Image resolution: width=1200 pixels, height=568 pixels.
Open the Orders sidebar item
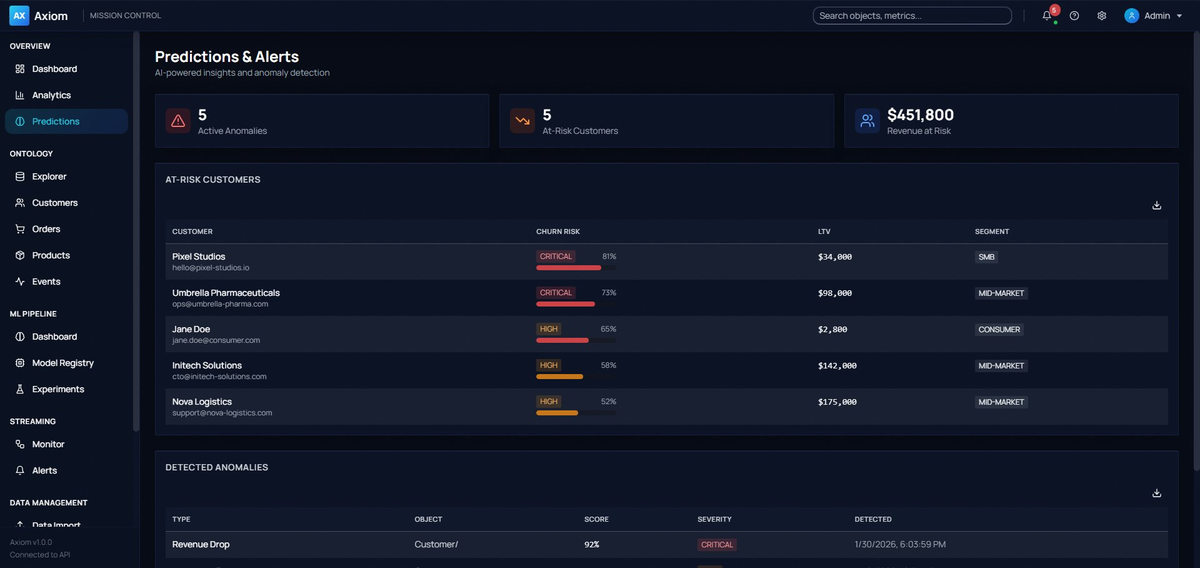point(66,229)
